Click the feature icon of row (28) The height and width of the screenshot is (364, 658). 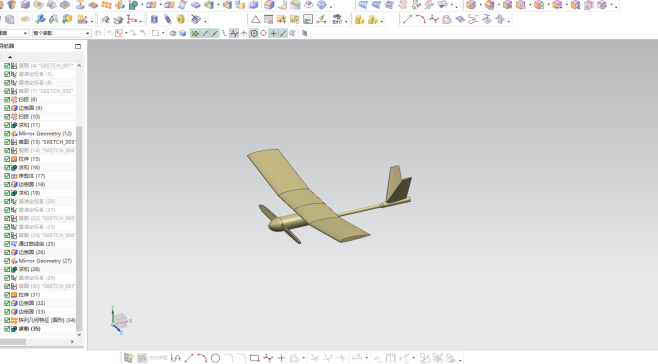click(14, 269)
